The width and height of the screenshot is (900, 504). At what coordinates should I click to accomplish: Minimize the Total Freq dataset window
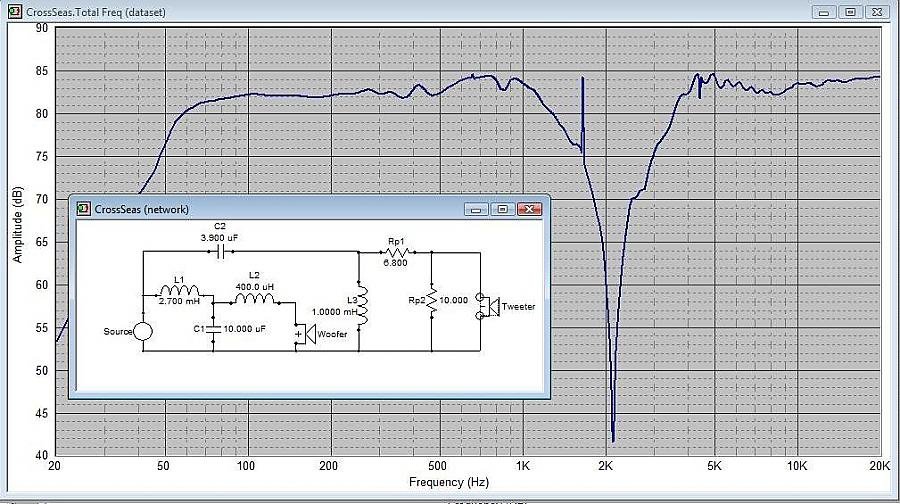click(824, 11)
